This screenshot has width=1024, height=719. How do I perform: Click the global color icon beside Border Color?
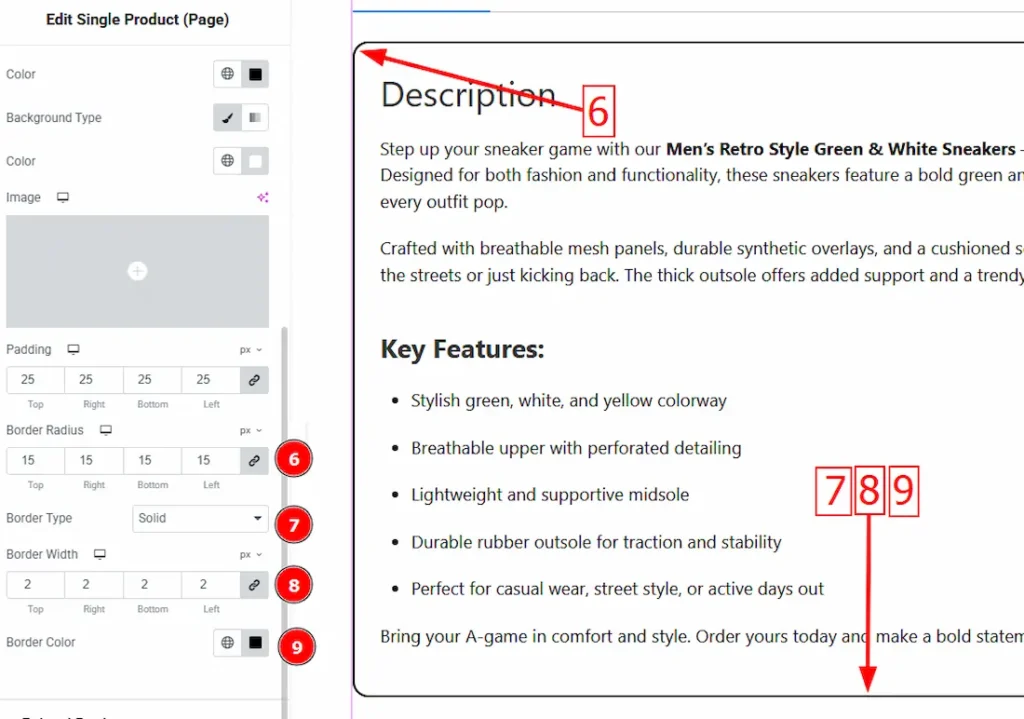(x=228, y=643)
